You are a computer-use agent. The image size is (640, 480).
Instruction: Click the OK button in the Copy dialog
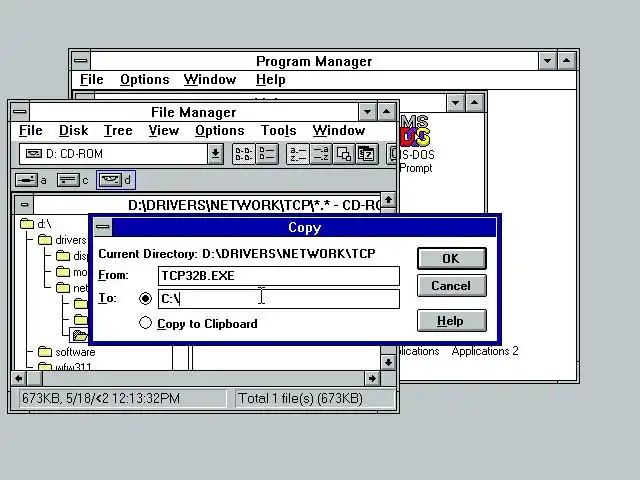(451, 258)
